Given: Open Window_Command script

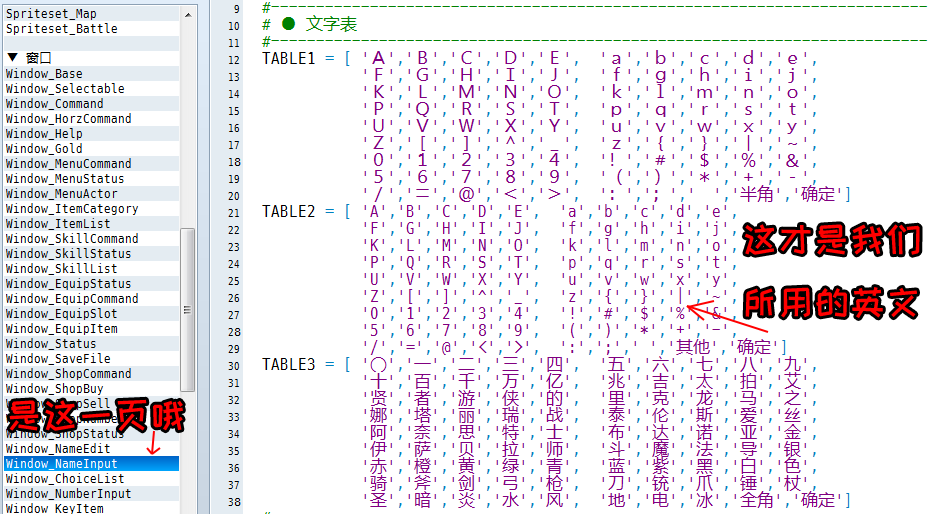Looking at the screenshot, I should pyautogui.click(x=91, y=104).
